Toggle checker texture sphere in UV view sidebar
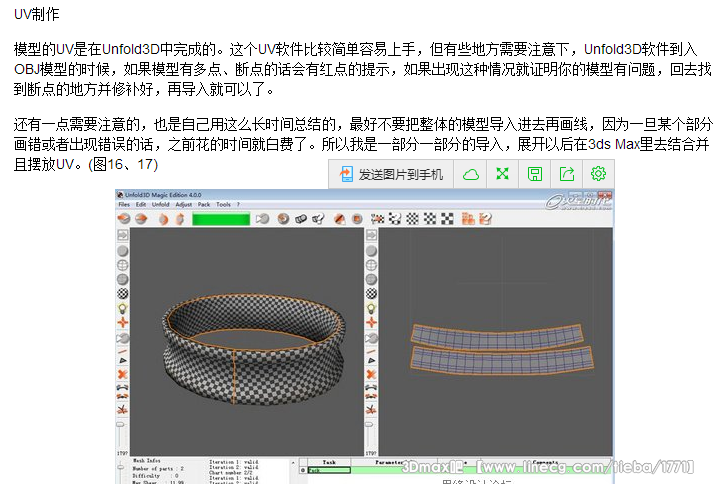The image size is (723, 484). coord(371,294)
